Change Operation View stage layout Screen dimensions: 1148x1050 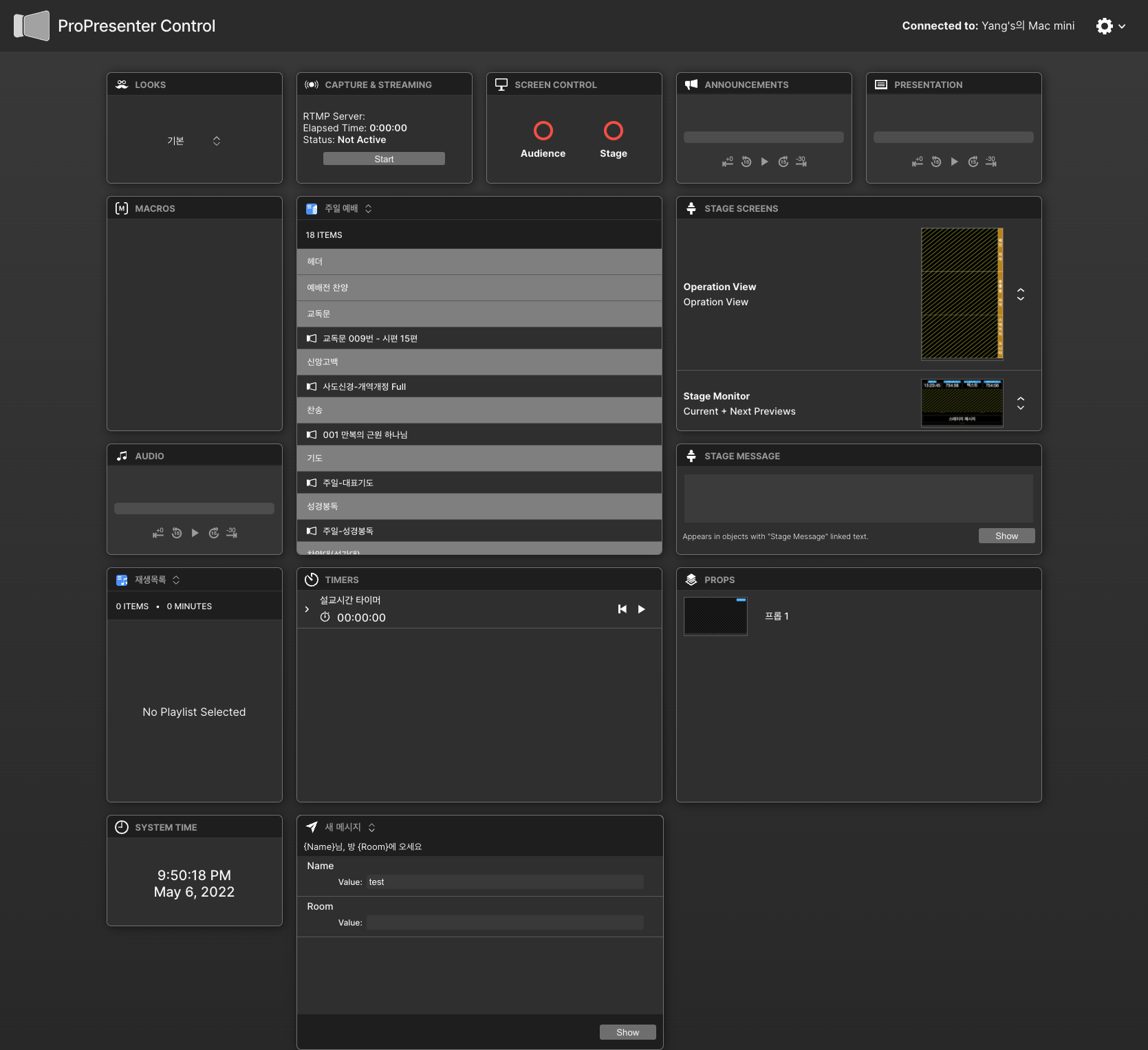[1021, 294]
